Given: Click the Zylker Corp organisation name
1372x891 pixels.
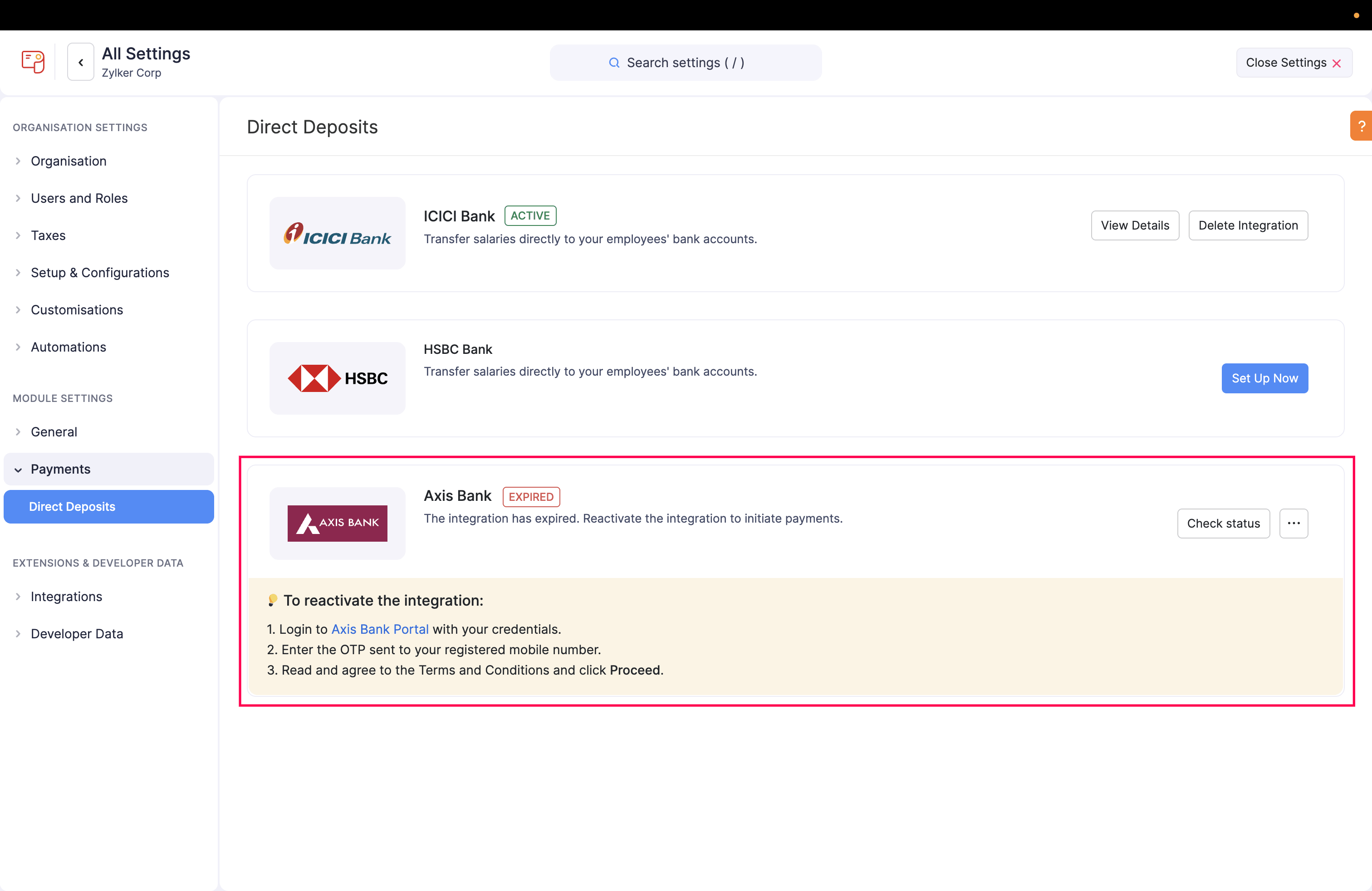Looking at the screenshot, I should click(132, 73).
